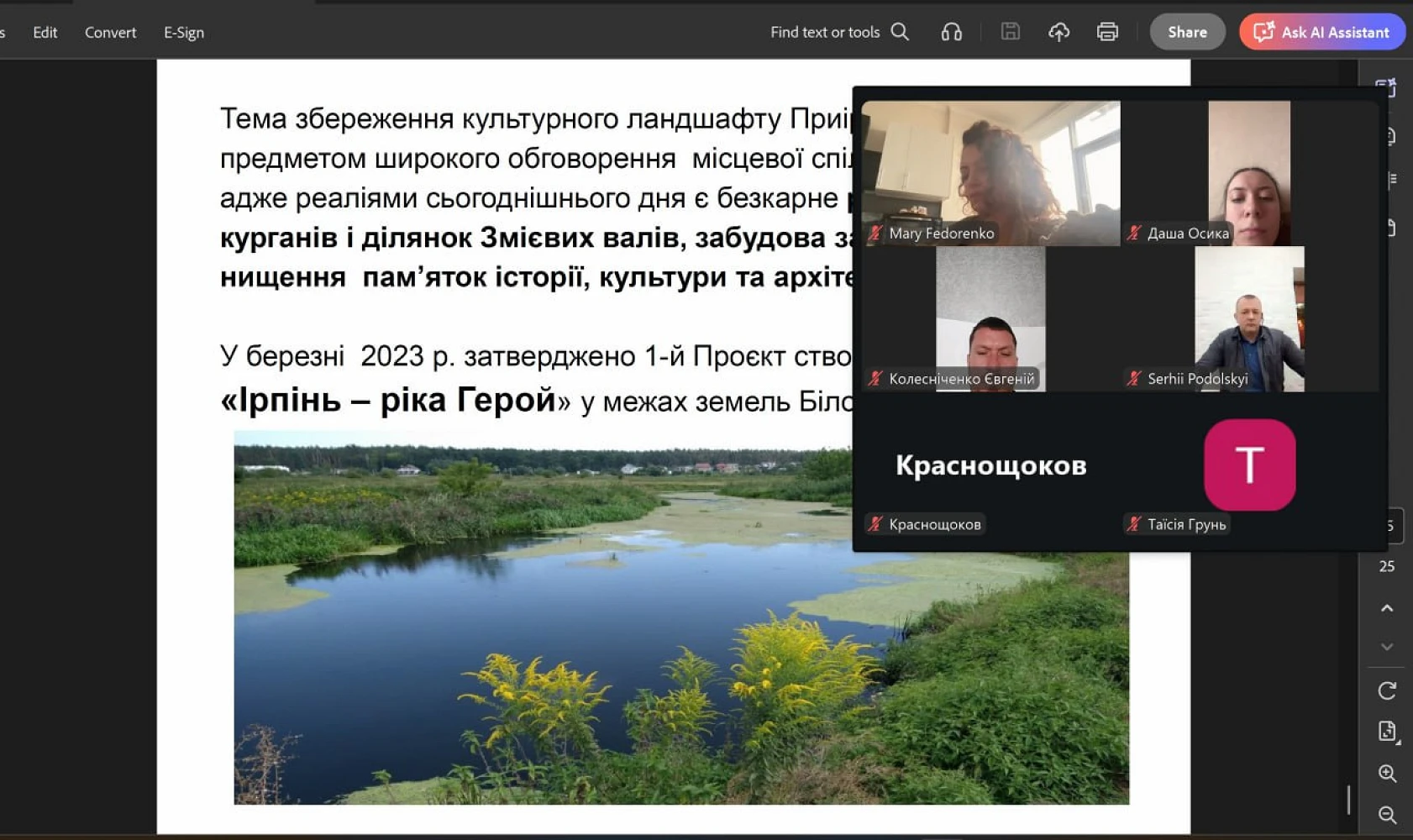The width and height of the screenshot is (1413, 840).
Task: Open the E-Sign menu
Action: (x=183, y=32)
